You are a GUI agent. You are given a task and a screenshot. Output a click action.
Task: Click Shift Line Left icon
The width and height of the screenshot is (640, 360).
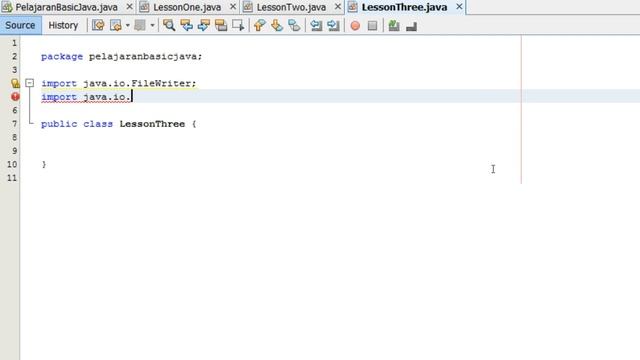(316, 25)
